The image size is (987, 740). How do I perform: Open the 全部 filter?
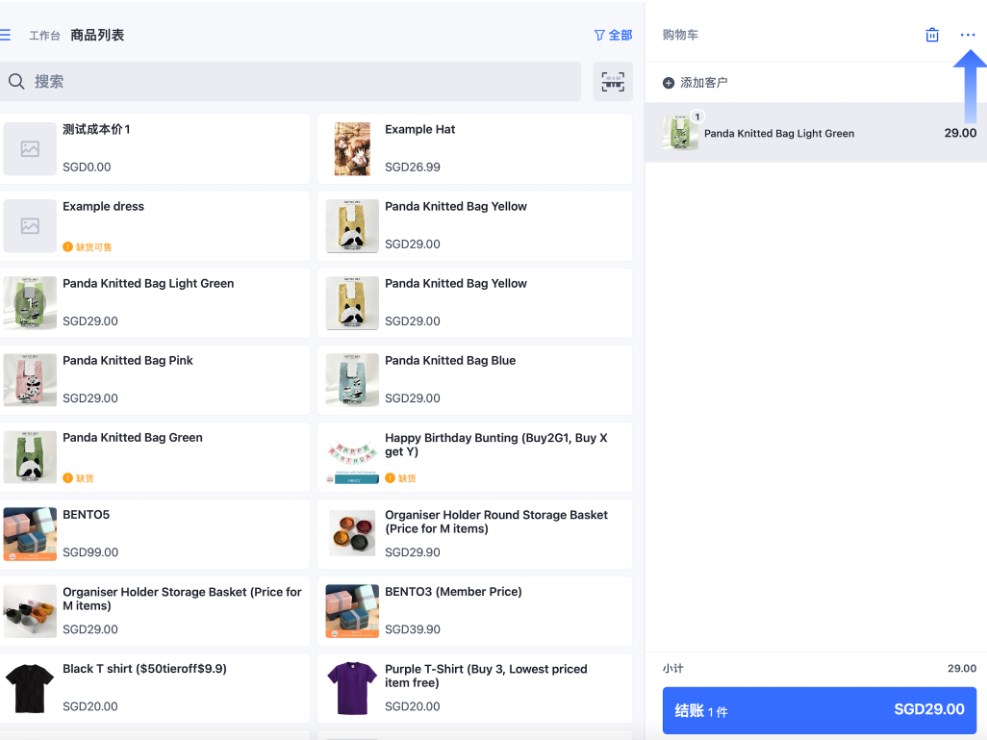click(613, 35)
